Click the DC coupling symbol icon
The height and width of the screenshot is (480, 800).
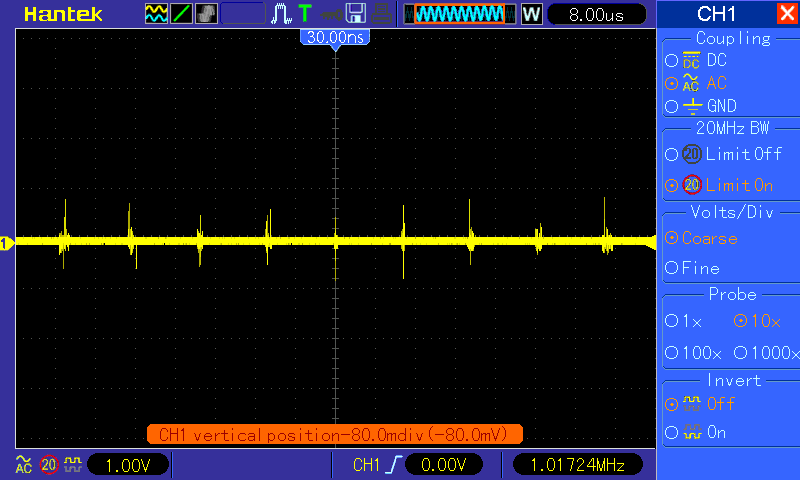click(x=691, y=60)
